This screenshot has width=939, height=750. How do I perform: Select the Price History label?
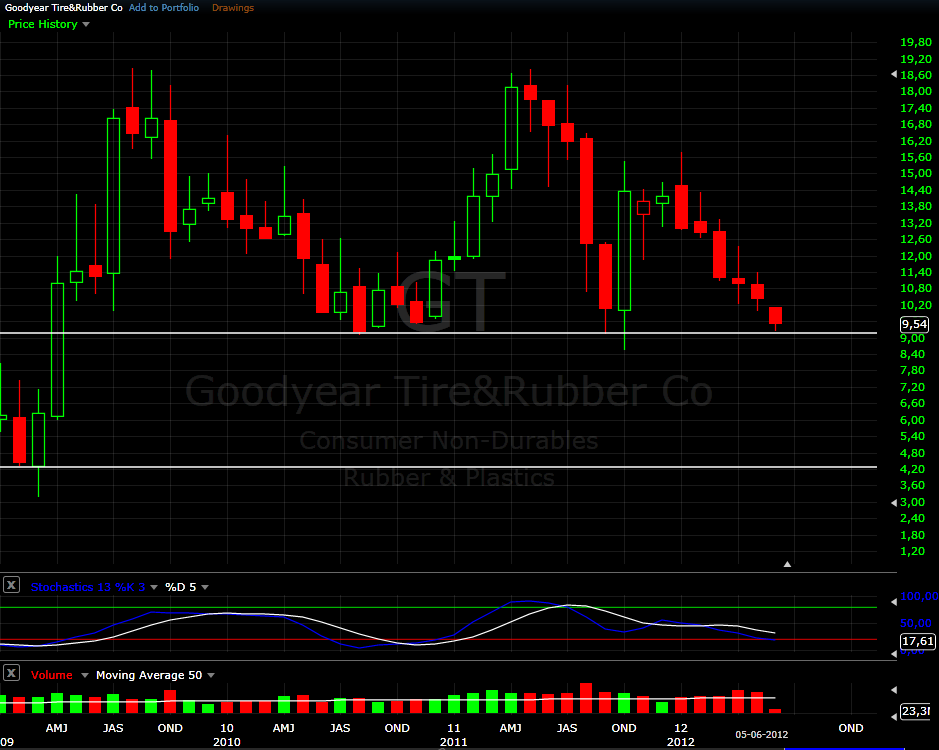click(43, 25)
